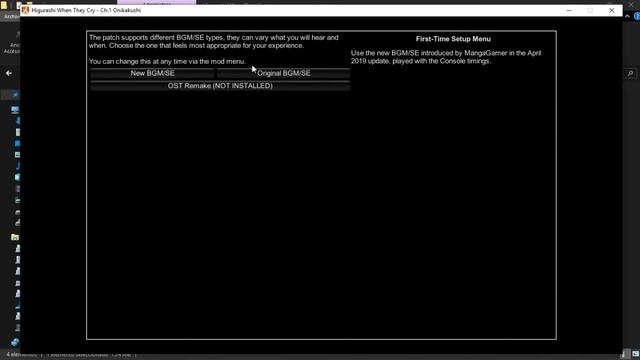Select OST Remake (NOT INSTALLED) option
Viewport: 640px width, 360px height.
point(220,86)
